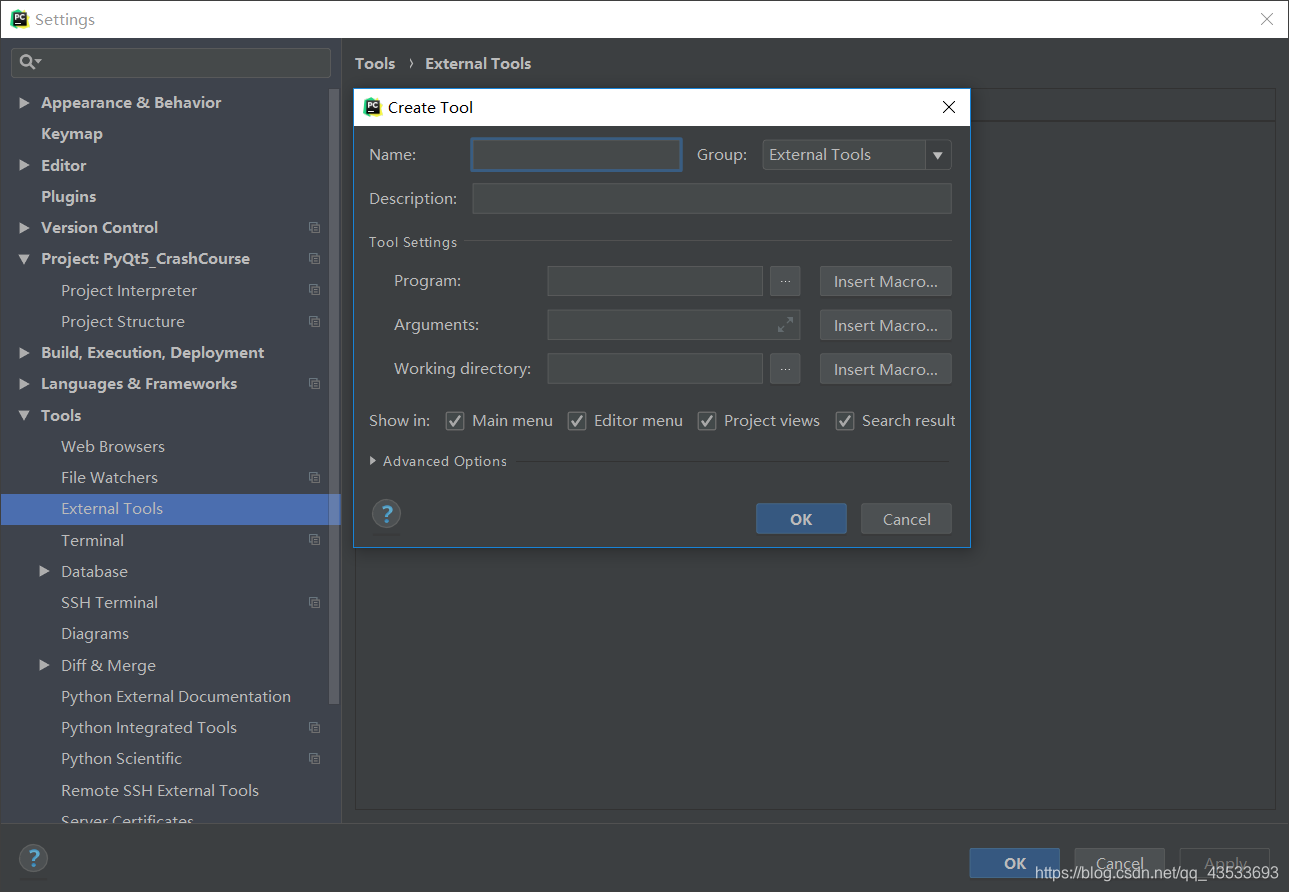Focus the Arguments input field
1289x892 pixels.
click(674, 325)
